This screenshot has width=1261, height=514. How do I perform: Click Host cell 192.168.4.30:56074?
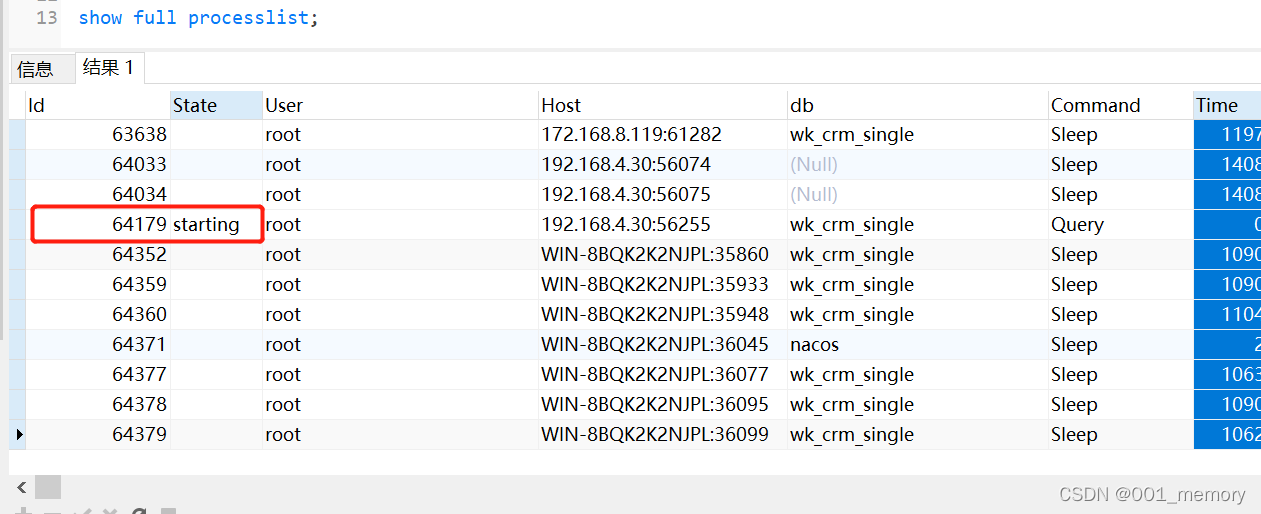point(662,164)
